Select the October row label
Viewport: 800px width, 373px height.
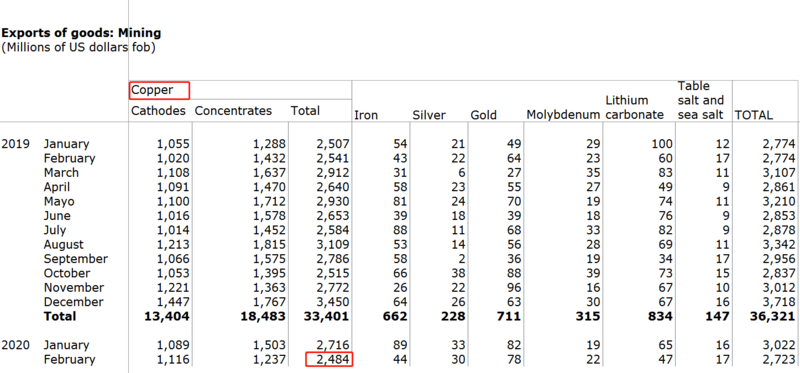[x=67, y=273]
